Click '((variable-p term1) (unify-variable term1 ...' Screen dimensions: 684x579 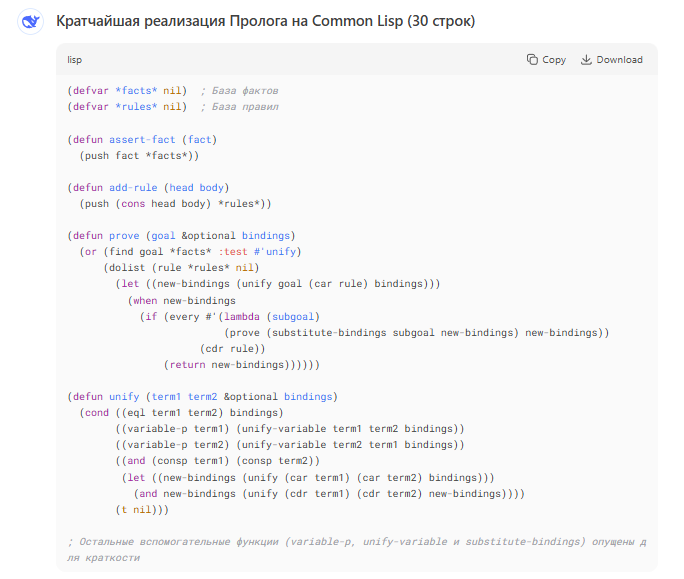tap(290, 429)
